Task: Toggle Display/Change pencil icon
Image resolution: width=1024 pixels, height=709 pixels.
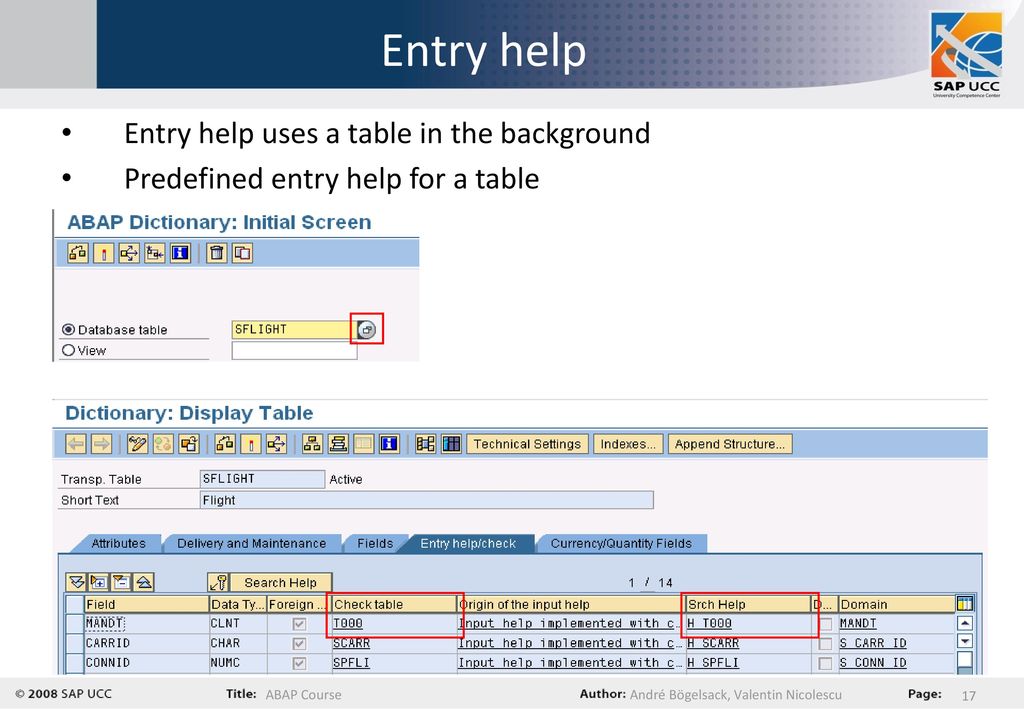Action: pos(137,444)
